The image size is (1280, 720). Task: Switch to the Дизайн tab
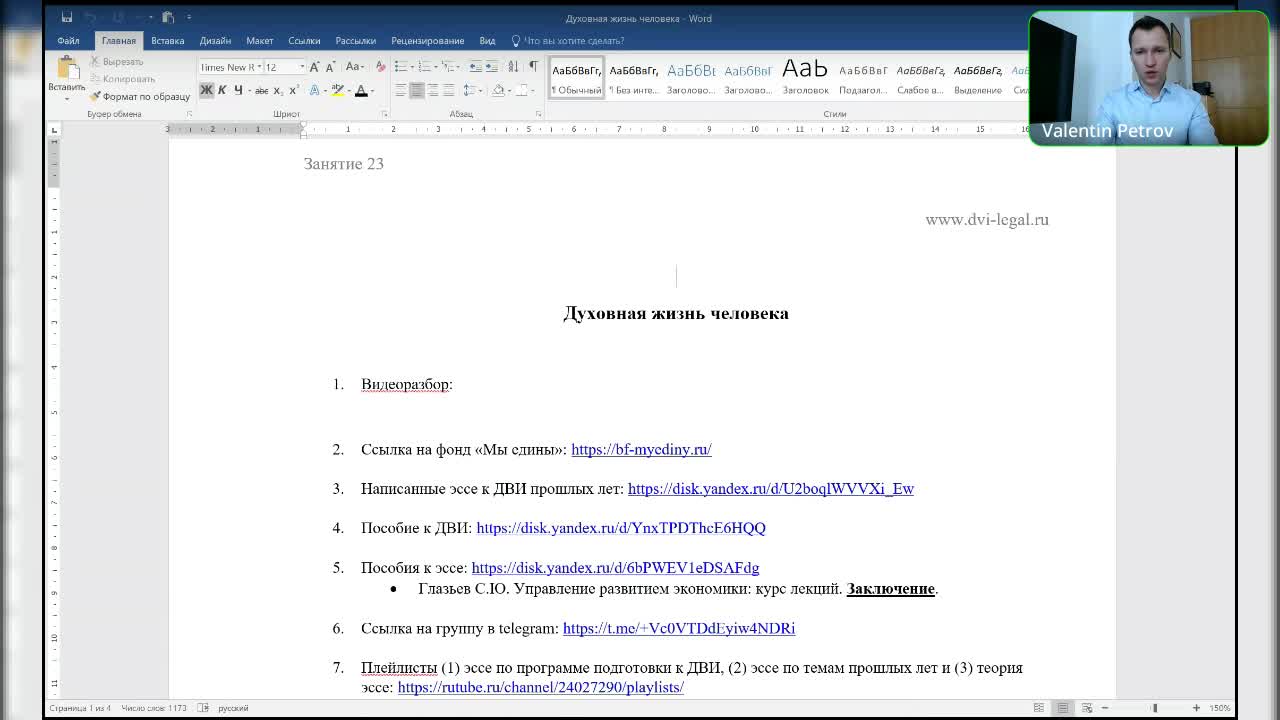pyautogui.click(x=215, y=41)
